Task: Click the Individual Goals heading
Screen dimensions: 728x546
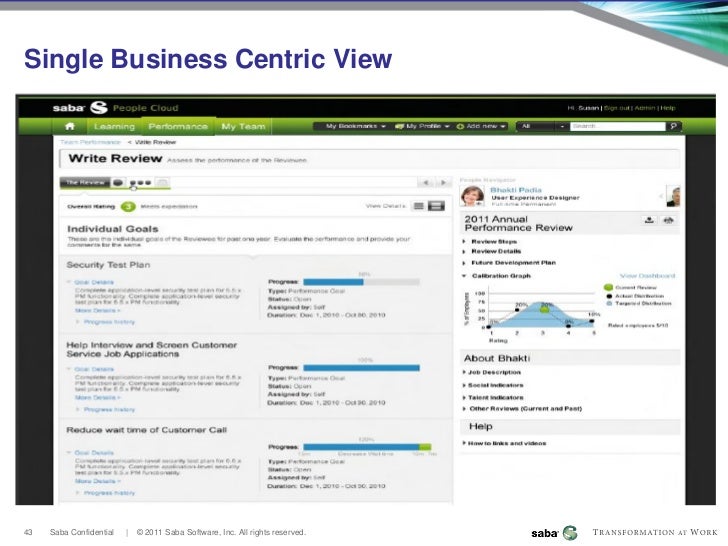Action: (113, 229)
